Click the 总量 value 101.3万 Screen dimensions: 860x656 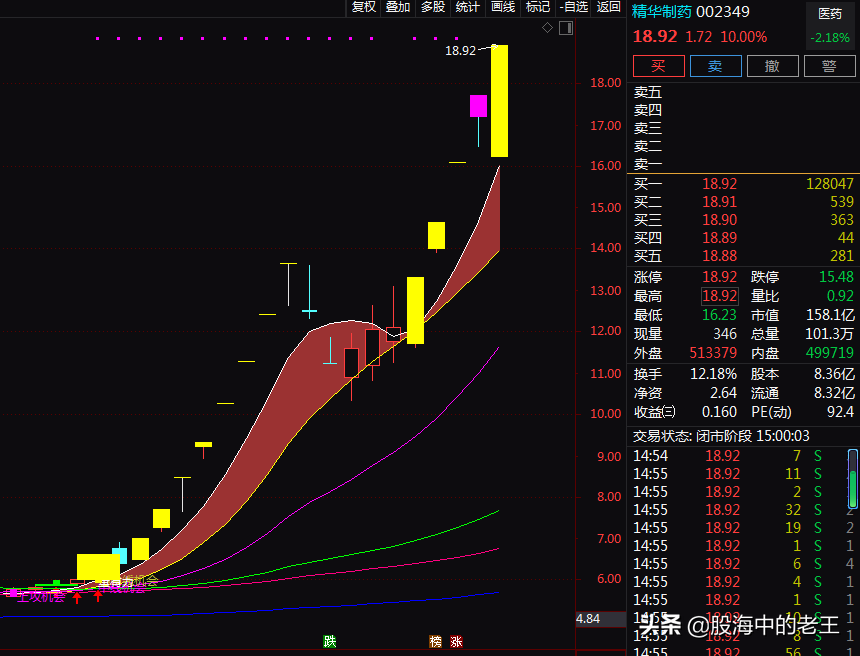(x=830, y=334)
